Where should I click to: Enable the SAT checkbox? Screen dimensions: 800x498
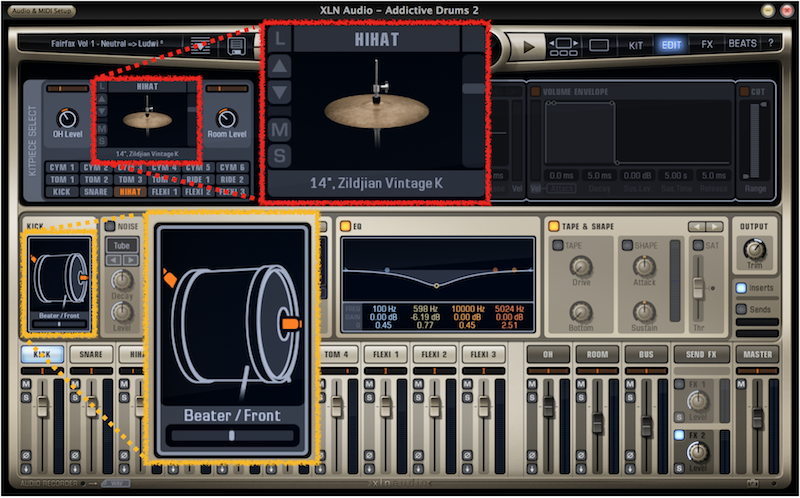[698, 245]
